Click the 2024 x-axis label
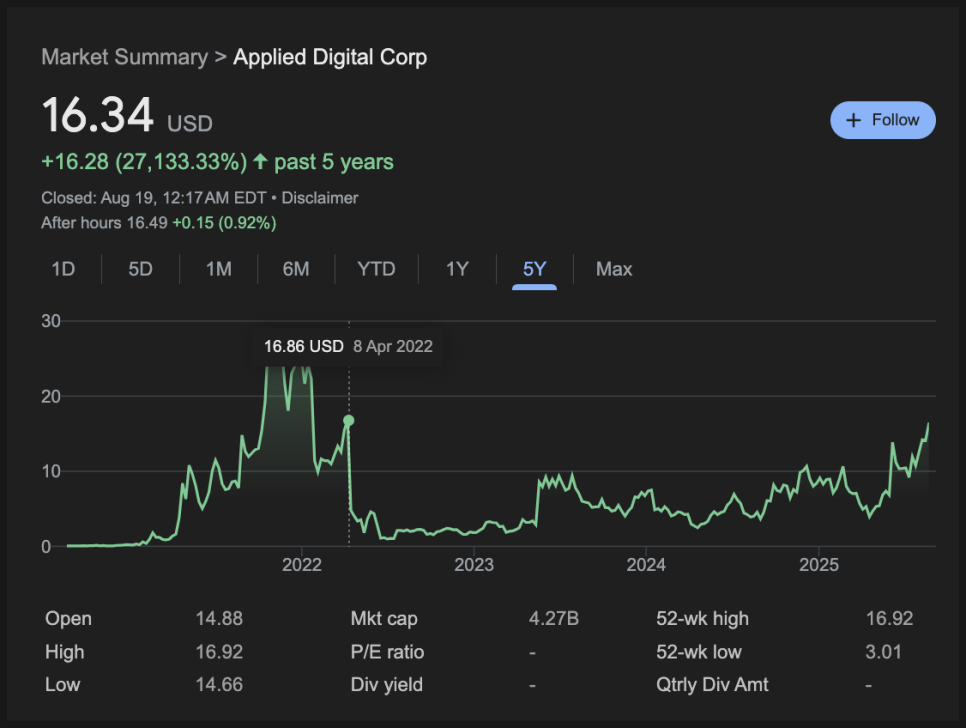 [646, 565]
